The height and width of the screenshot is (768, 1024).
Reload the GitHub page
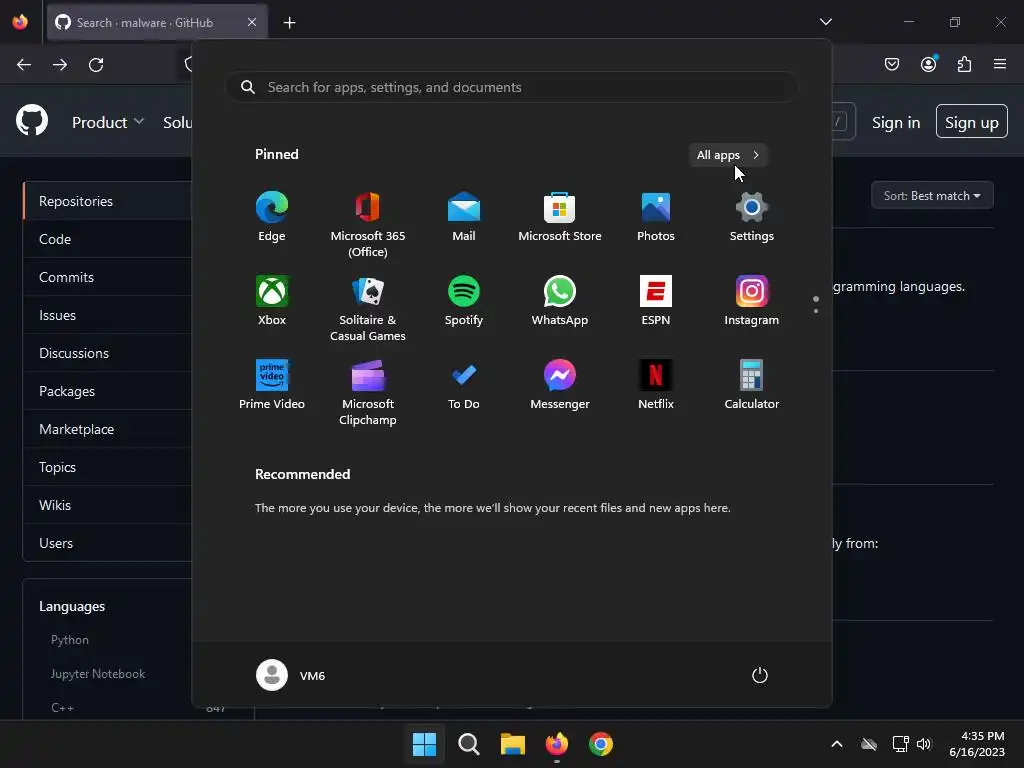pos(96,65)
